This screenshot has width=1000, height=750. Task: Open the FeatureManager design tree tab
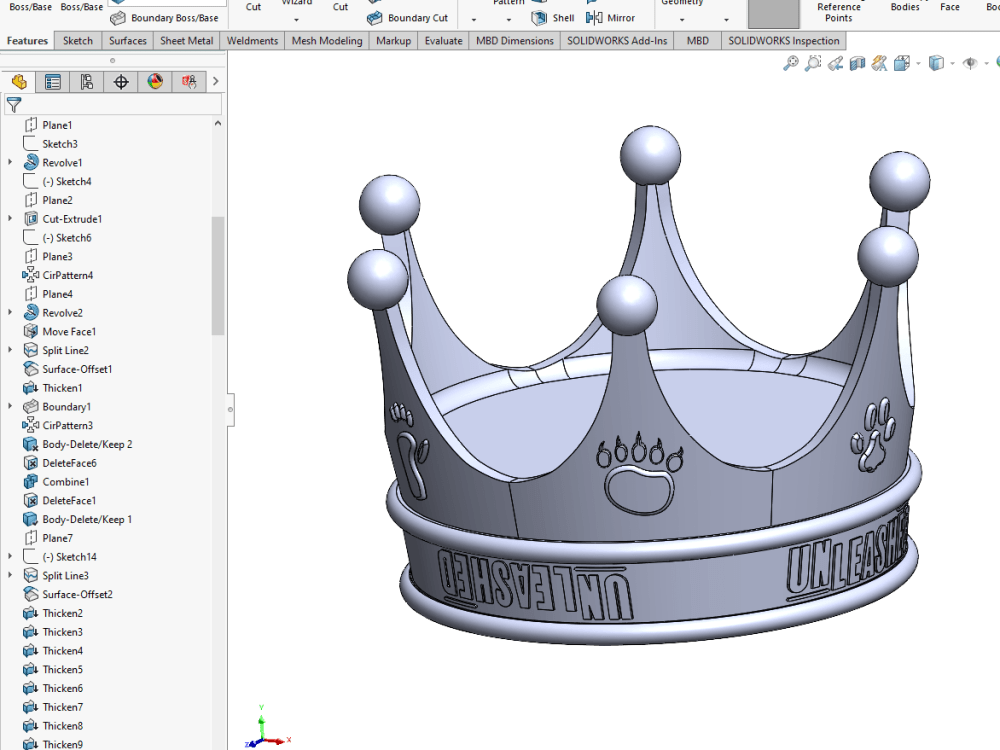(x=19, y=82)
